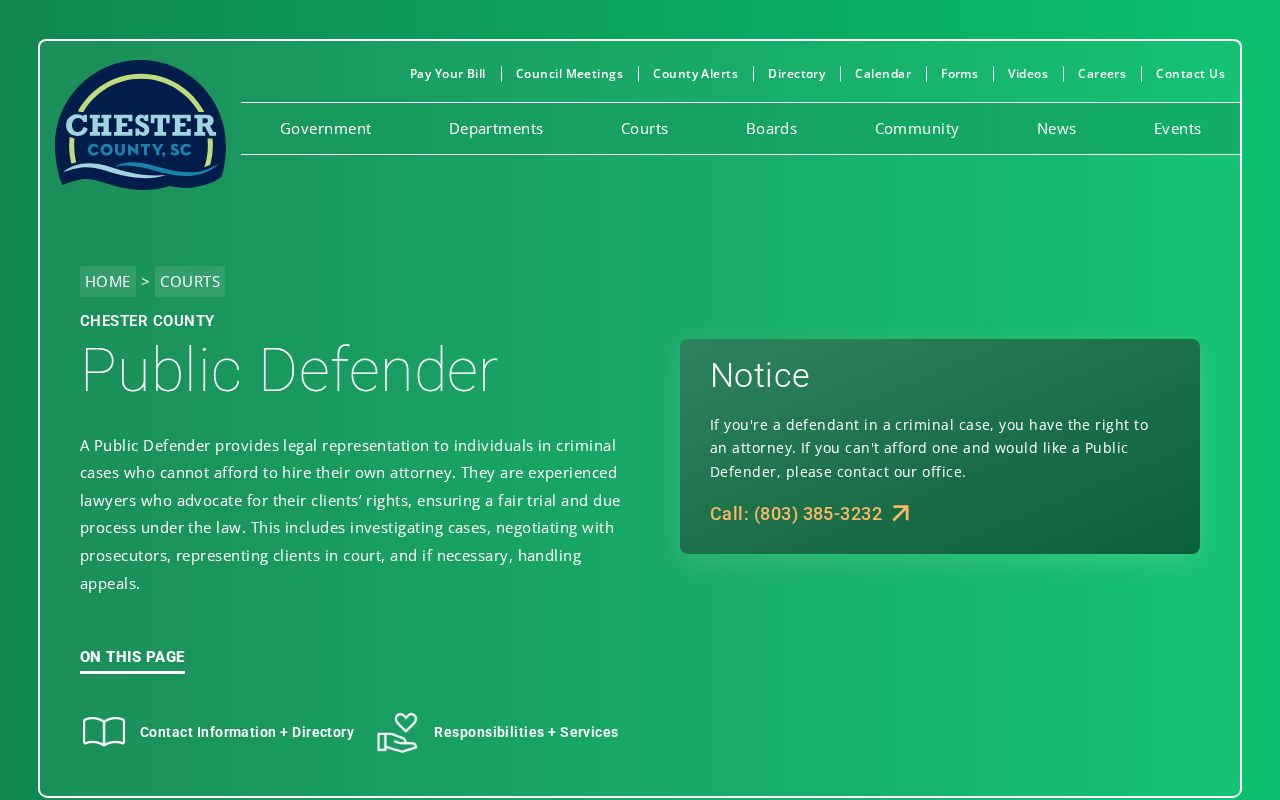Click the hand holding heart icon
This screenshot has width=1280, height=800.
[x=398, y=732]
